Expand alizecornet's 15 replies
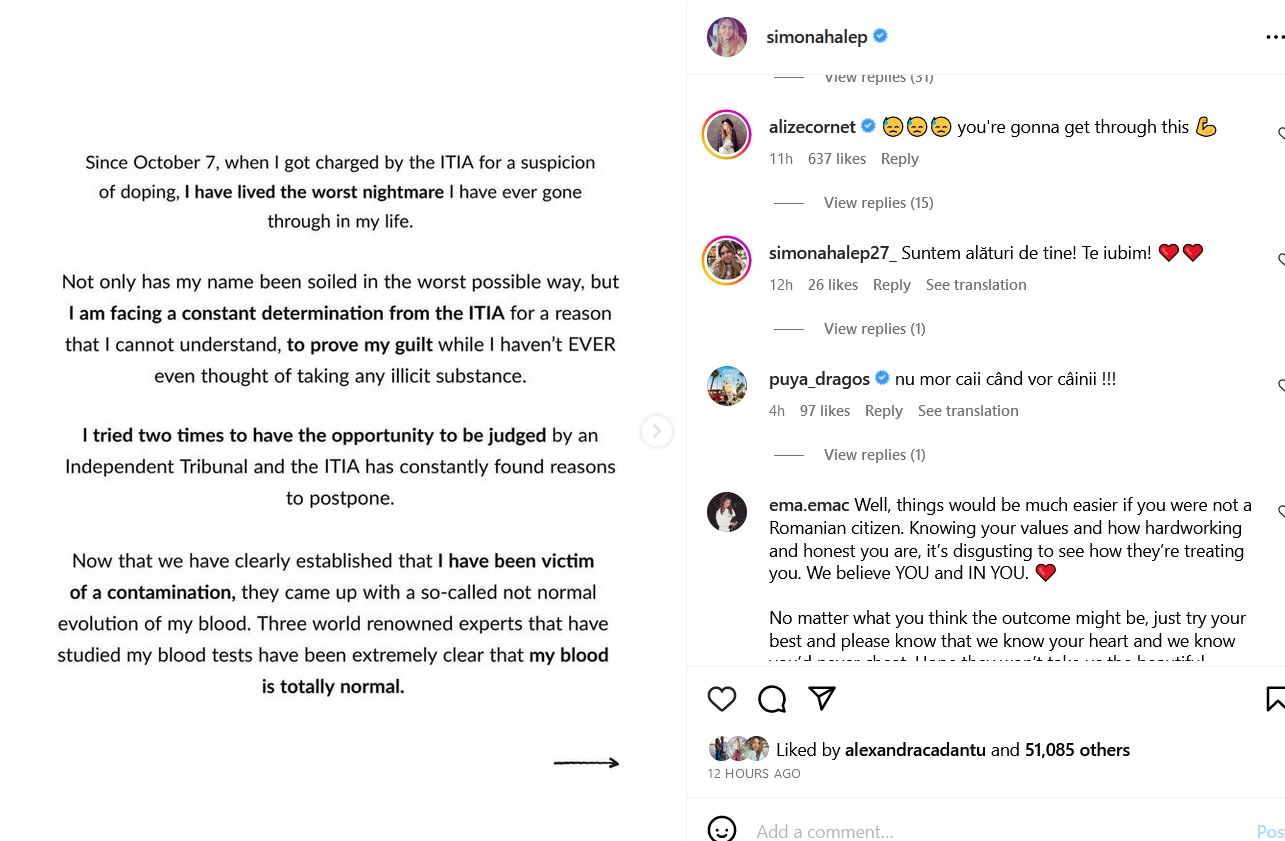This screenshot has width=1285, height=841. pos(878,203)
